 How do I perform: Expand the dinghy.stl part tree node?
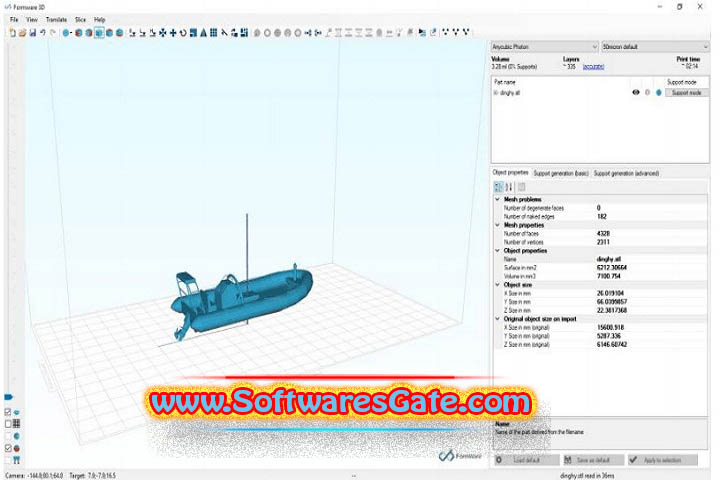[496, 93]
